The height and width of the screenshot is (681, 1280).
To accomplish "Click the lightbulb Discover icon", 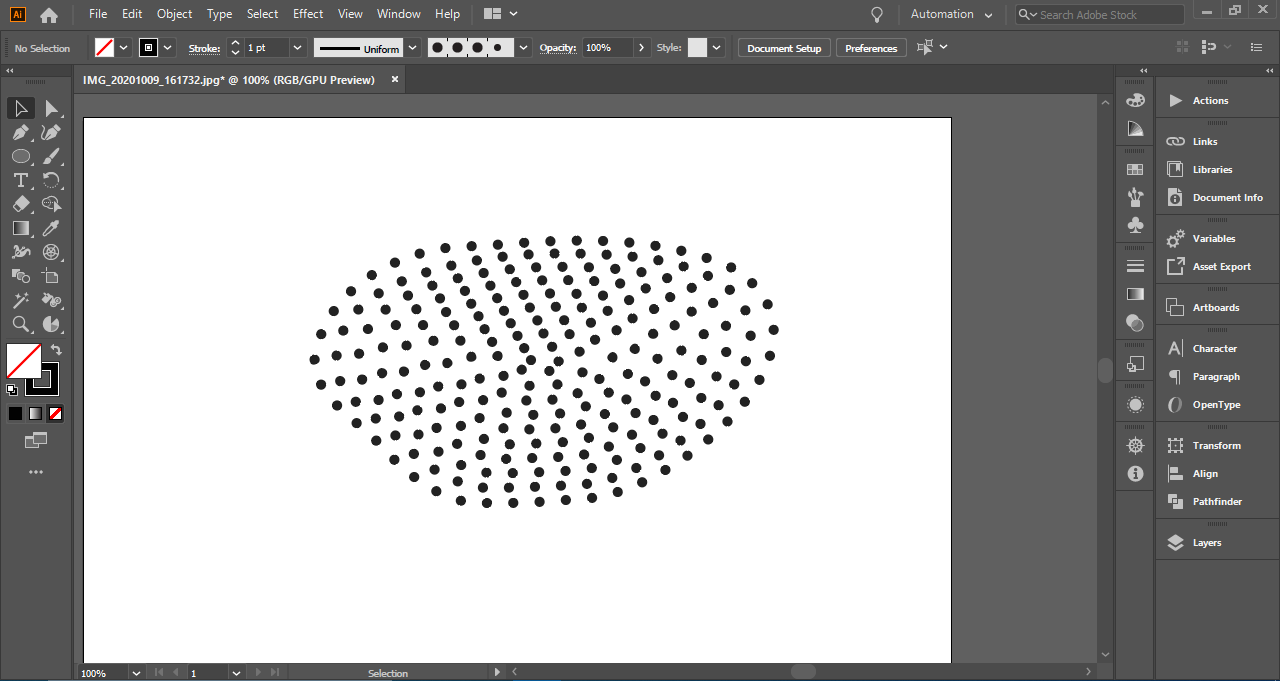I will point(877,15).
